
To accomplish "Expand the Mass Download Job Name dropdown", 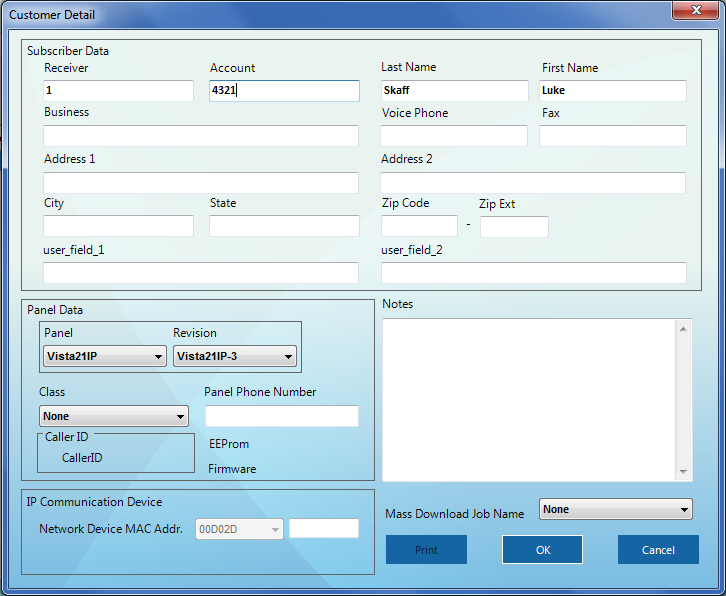I will 616,509.
